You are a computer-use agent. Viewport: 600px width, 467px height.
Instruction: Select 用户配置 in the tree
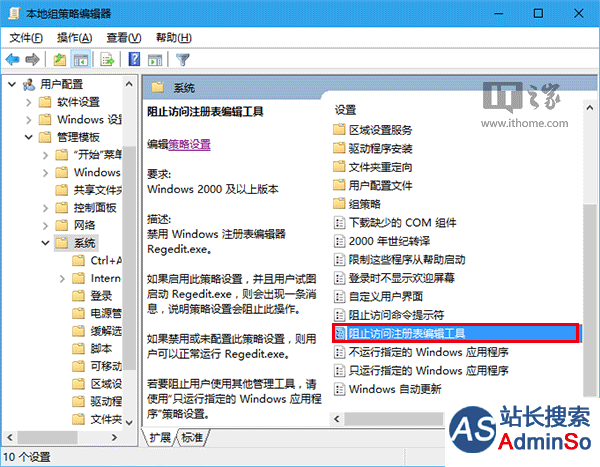click(x=61, y=84)
